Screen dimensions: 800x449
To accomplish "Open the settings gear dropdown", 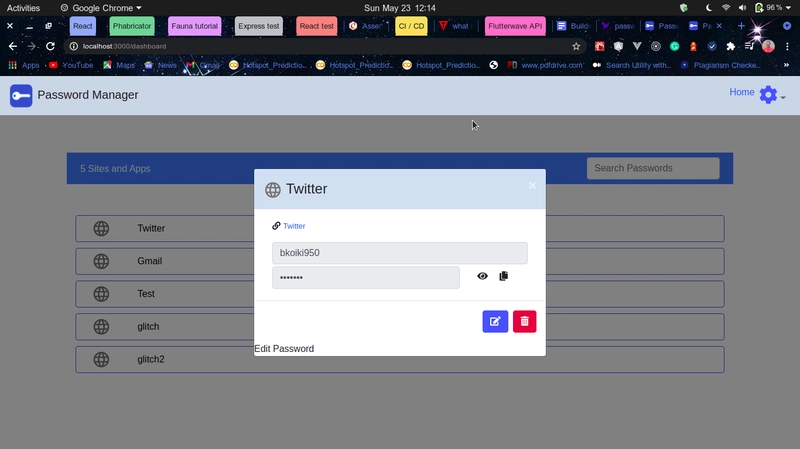I will (x=771, y=95).
